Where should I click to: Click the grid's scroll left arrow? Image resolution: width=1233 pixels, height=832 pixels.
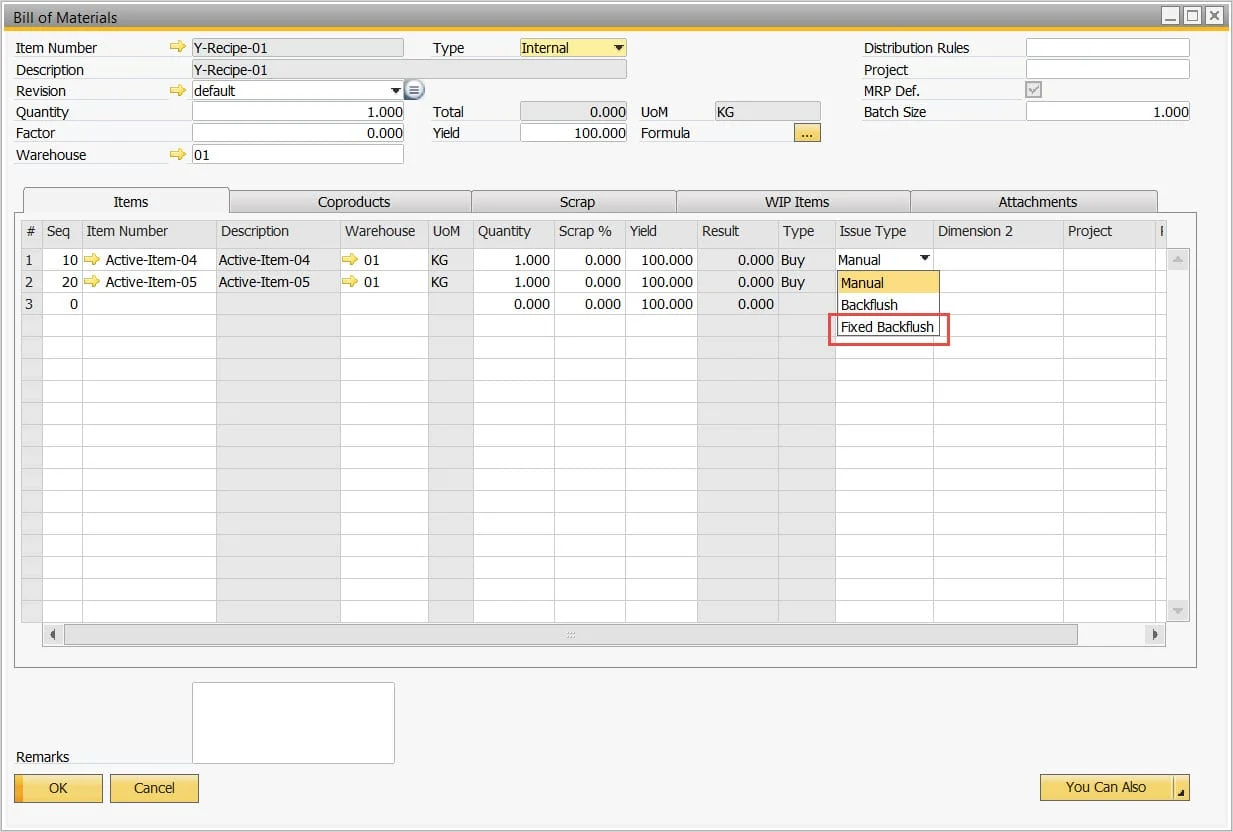pos(53,634)
